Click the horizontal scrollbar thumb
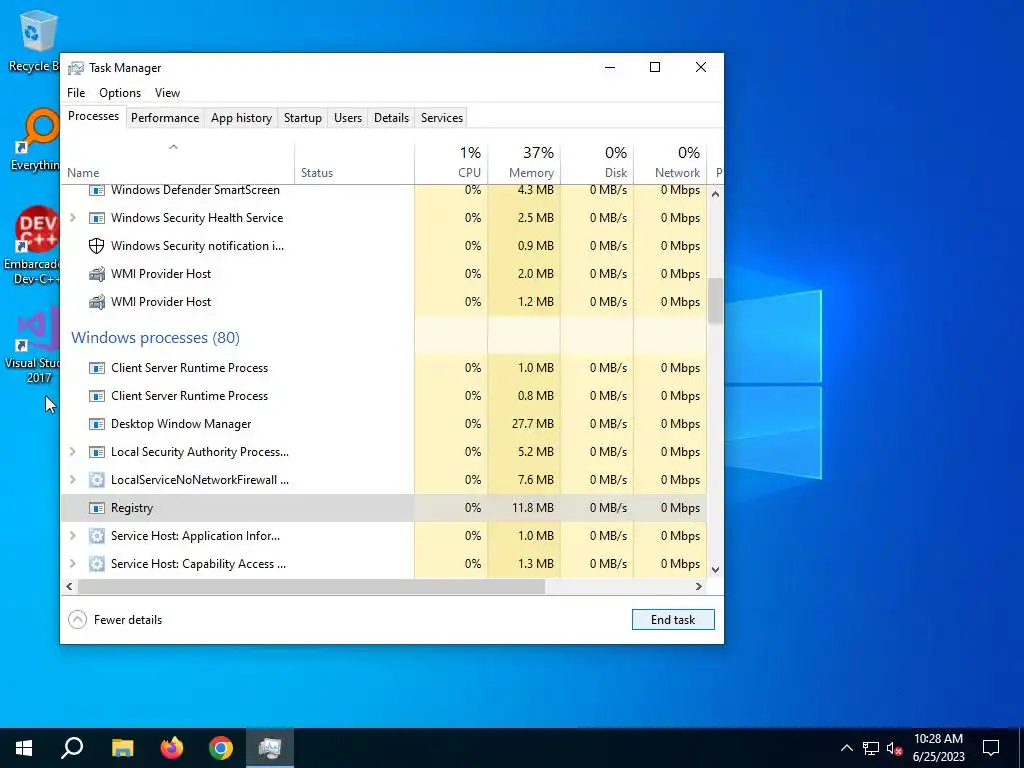The width and height of the screenshot is (1024, 768). click(x=312, y=586)
